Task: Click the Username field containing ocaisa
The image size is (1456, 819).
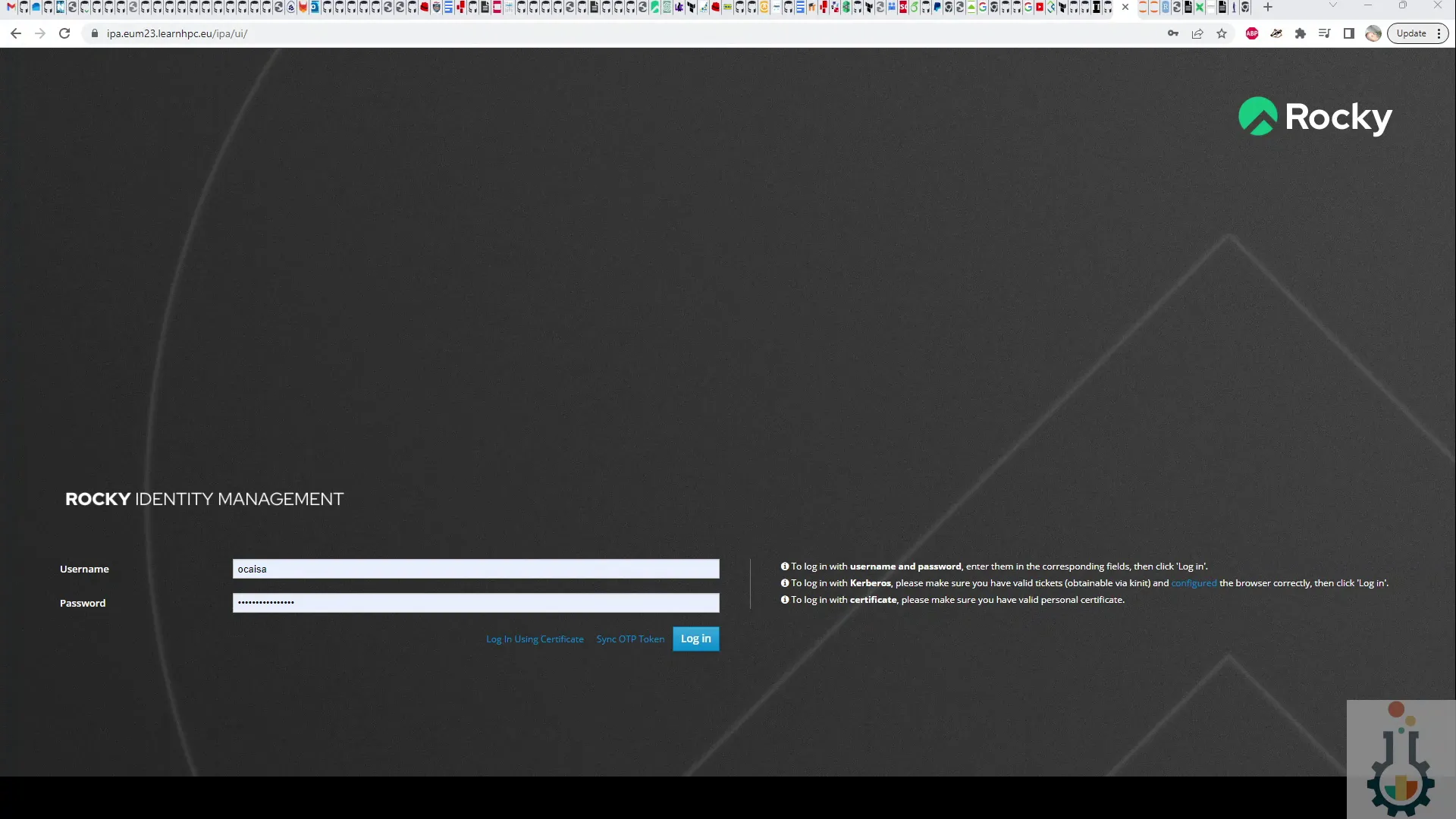Action: (475, 569)
